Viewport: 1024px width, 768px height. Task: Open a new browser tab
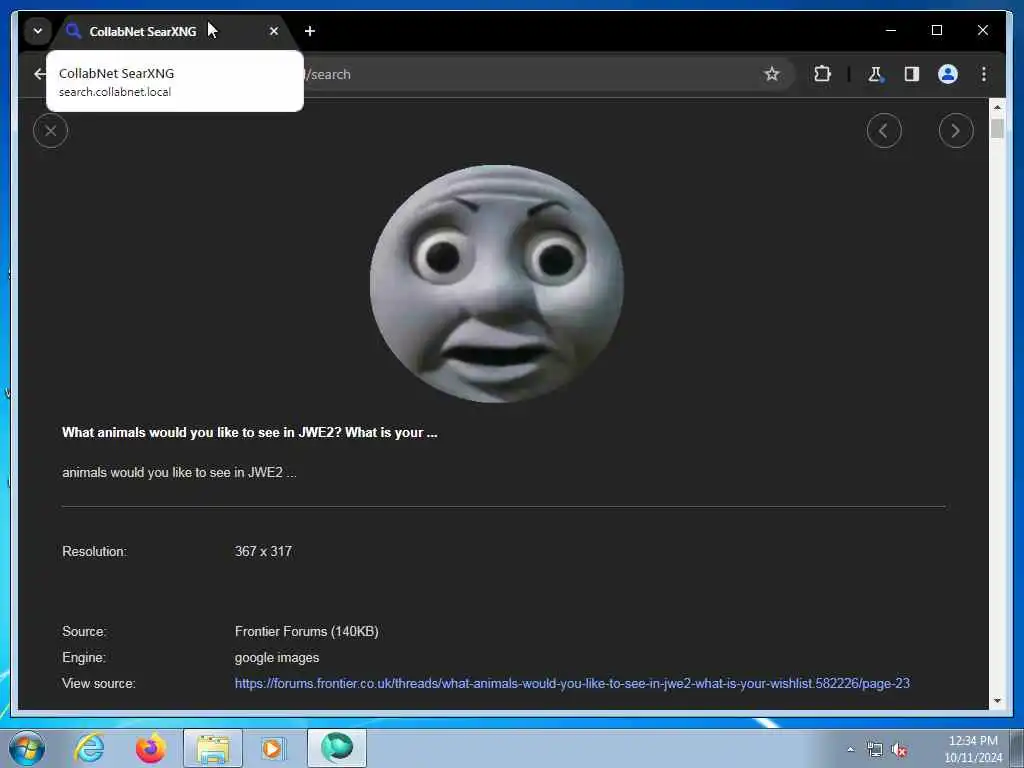310,31
